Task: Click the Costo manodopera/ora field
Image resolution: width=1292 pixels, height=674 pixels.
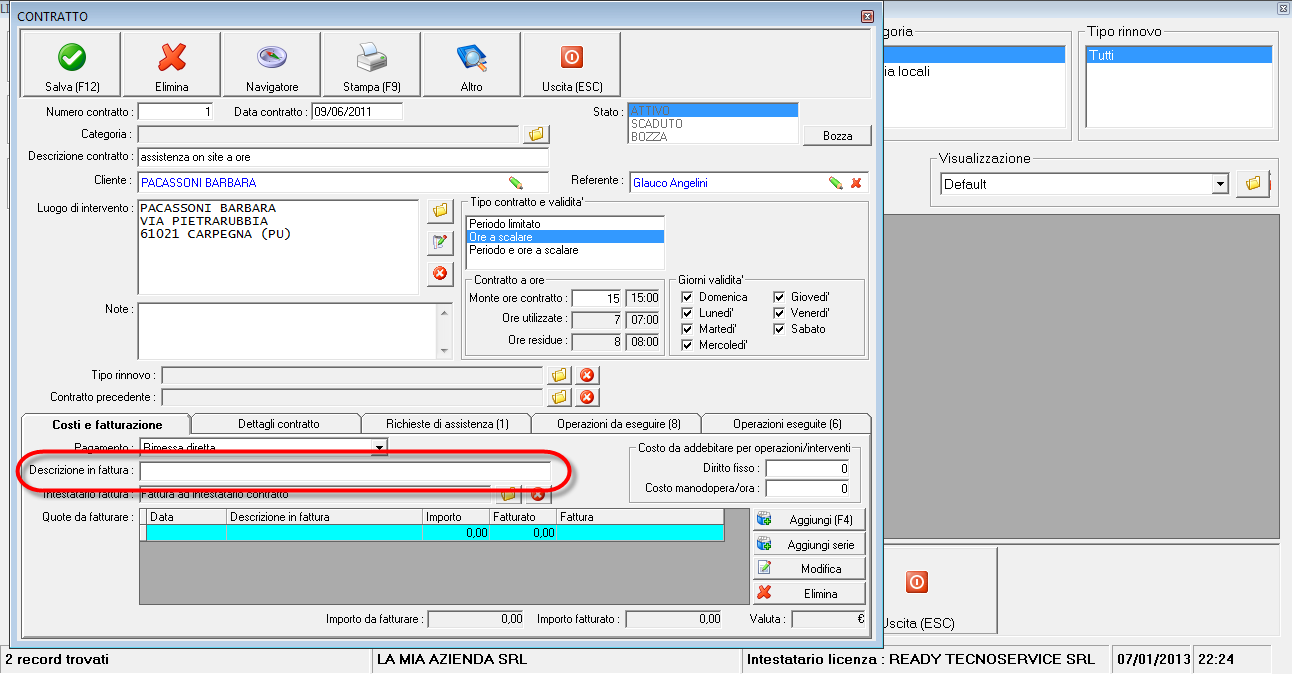Action: point(808,489)
